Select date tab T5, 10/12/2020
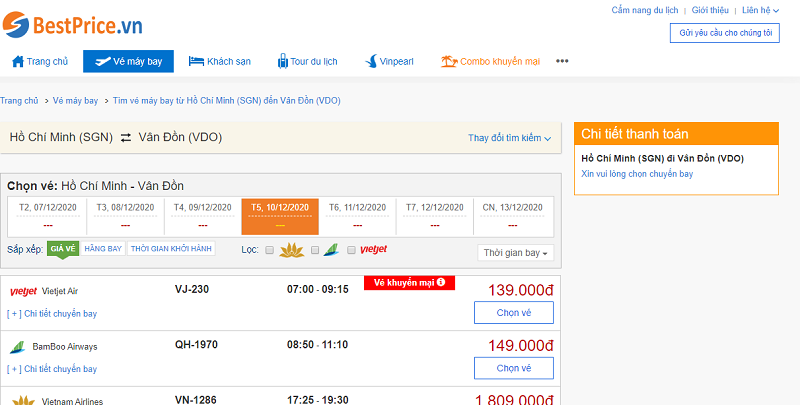 [x=280, y=216]
